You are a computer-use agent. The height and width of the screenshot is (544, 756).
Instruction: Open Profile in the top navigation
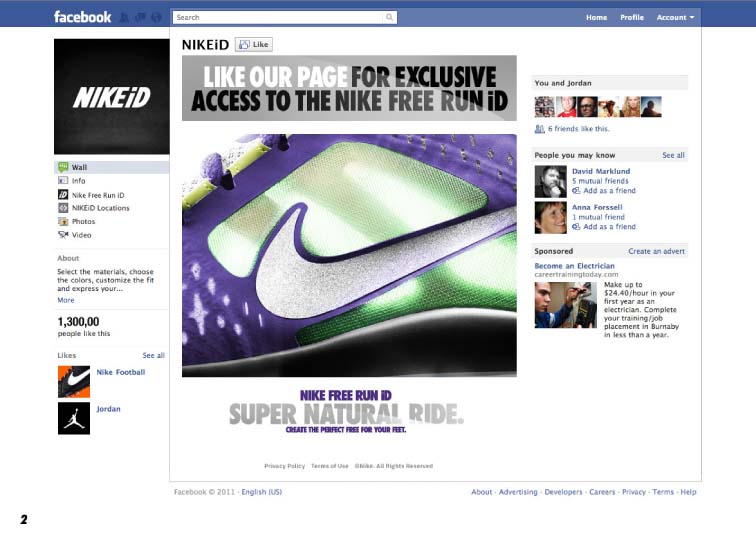(x=632, y=17)
